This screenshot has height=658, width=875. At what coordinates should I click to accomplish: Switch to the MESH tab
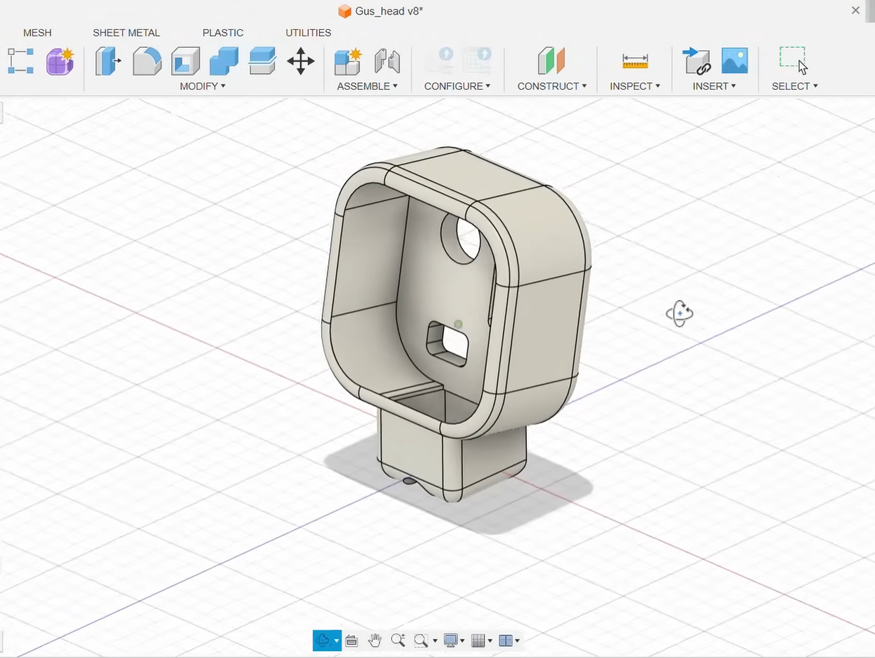(37, 33)
